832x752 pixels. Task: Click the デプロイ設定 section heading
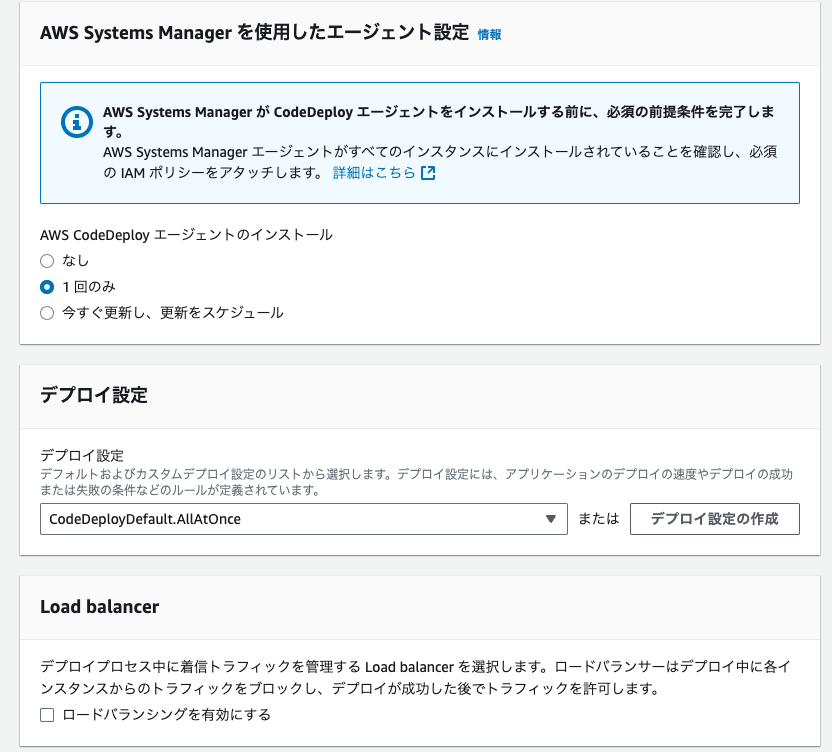[94, 395]
